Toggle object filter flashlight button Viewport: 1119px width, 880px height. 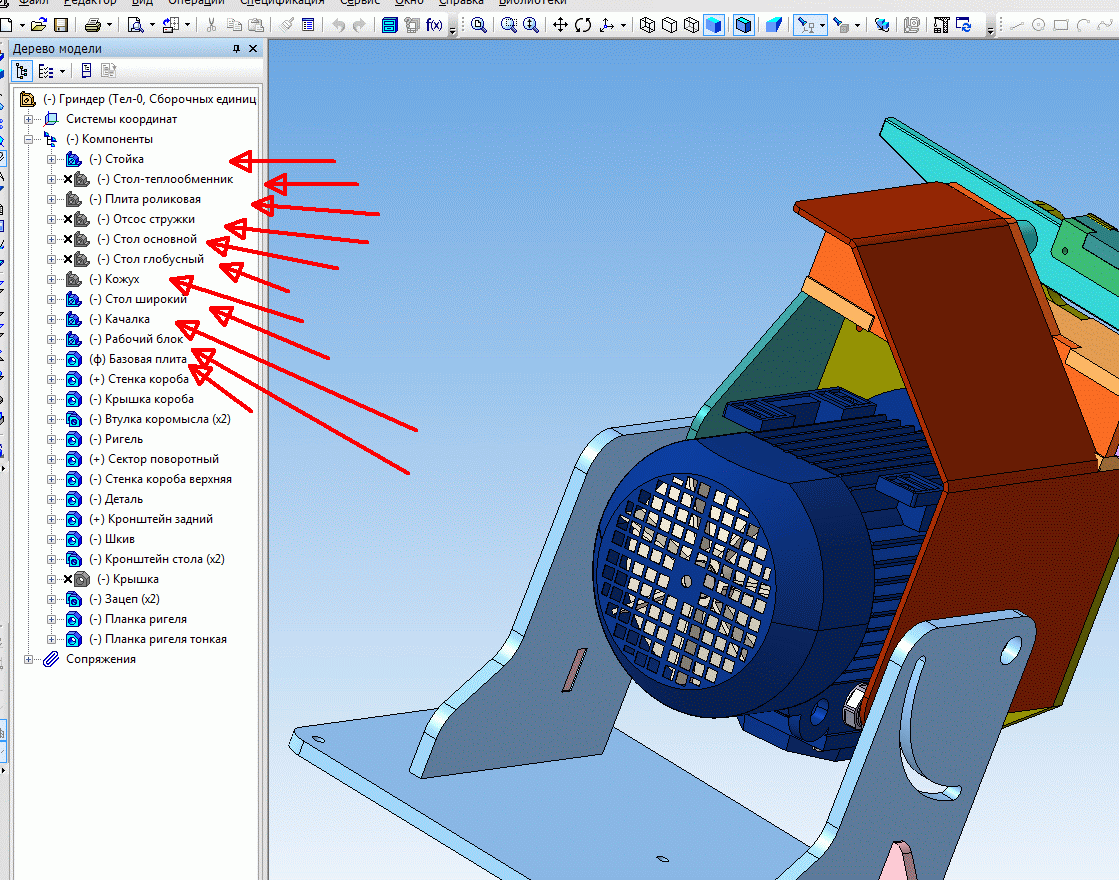[x=806, y=25]
